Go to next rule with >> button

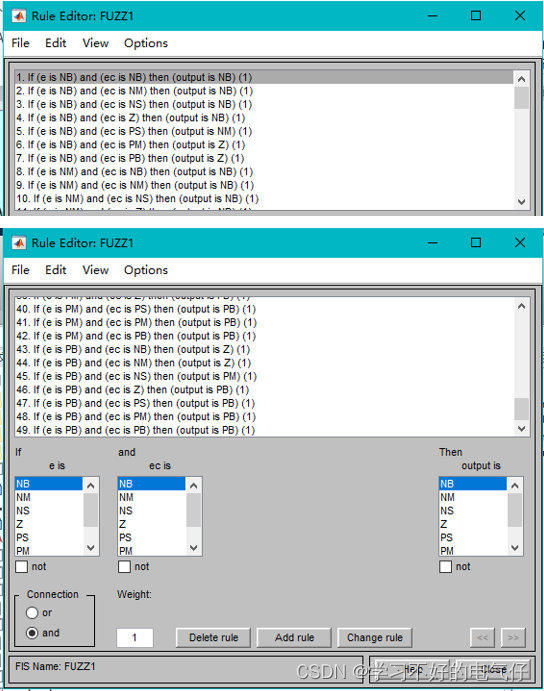coord(513,637)
